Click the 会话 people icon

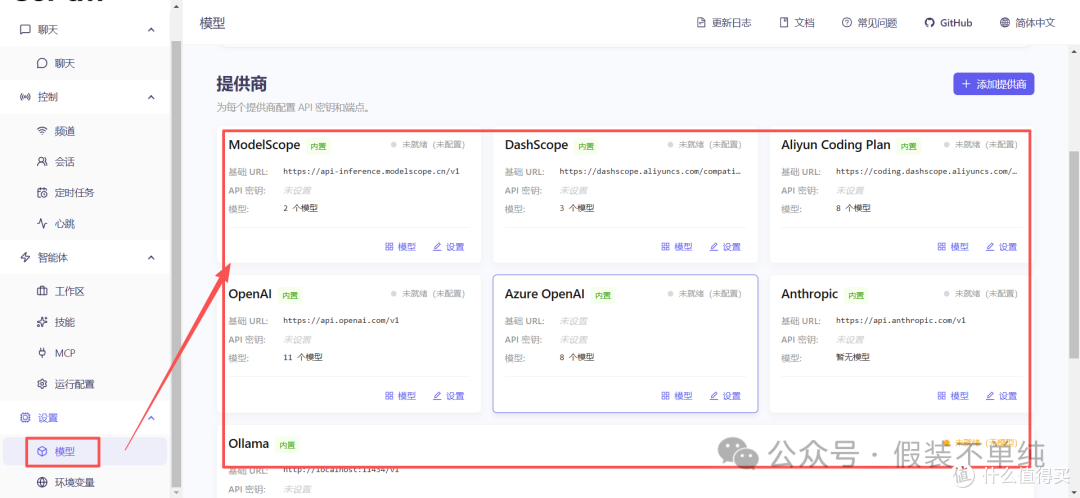(x=41, y=162)
